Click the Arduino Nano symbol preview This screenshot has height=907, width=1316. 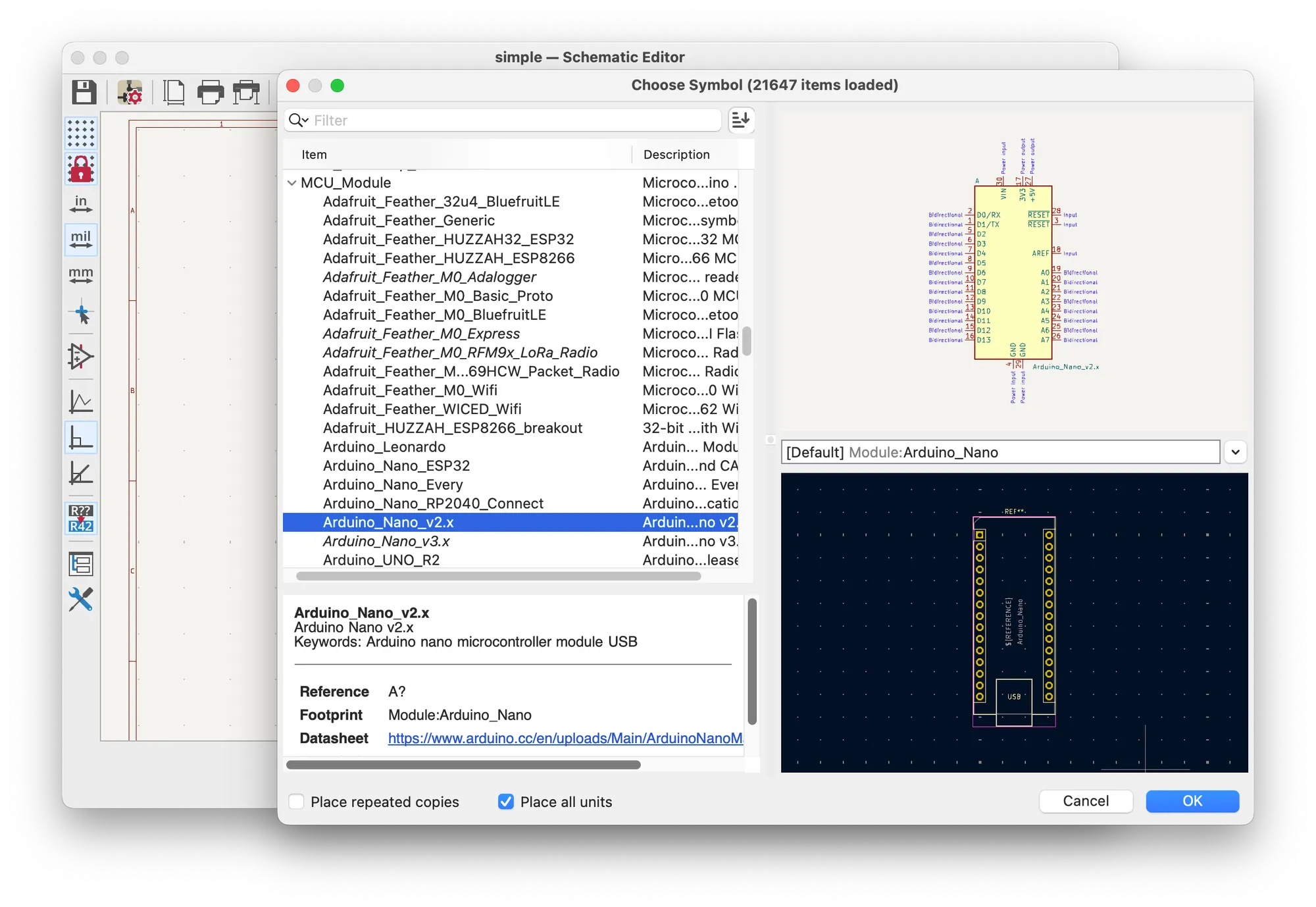tap(1013, 271)
